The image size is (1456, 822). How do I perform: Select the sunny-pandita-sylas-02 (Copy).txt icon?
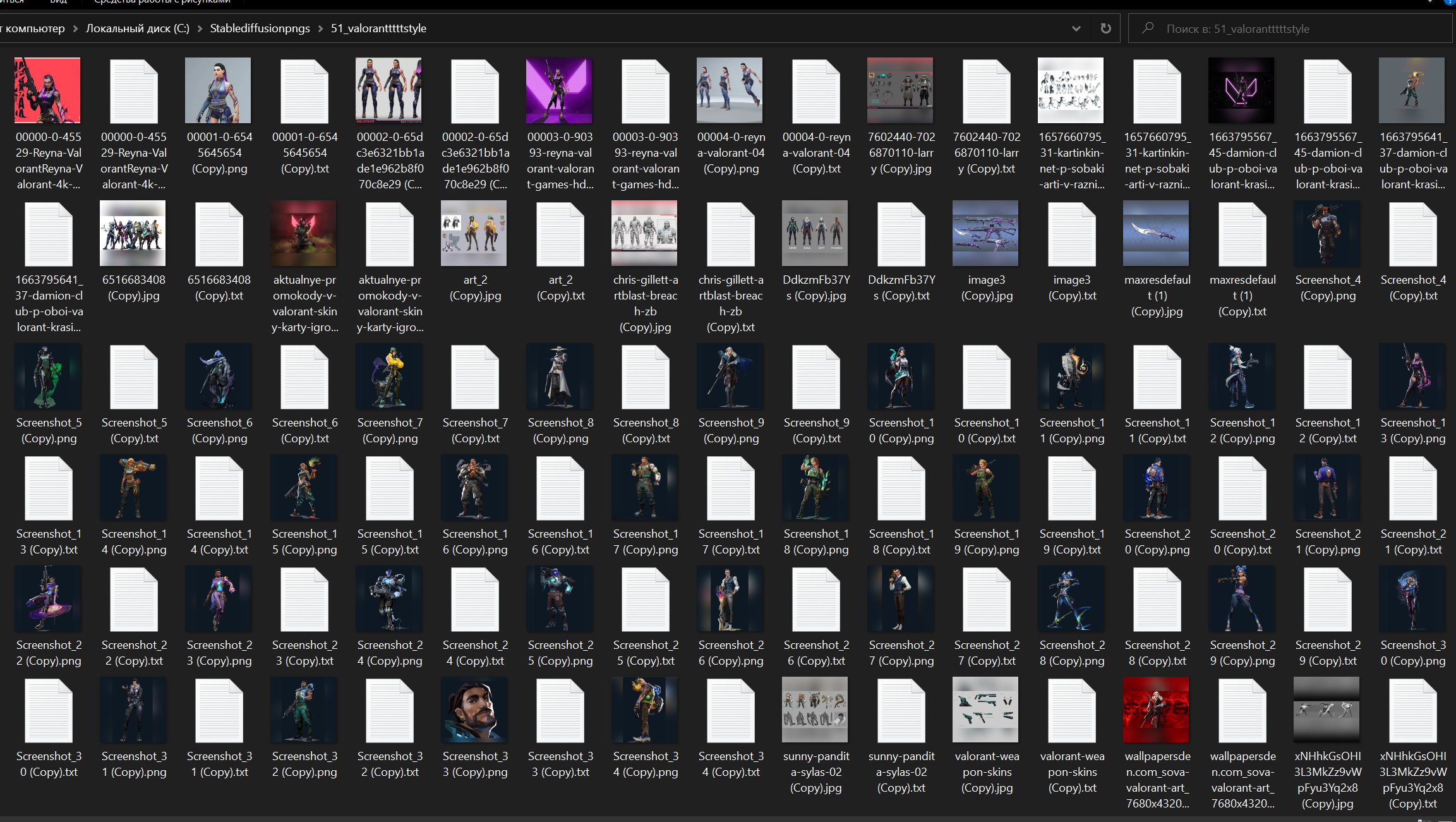901,710
